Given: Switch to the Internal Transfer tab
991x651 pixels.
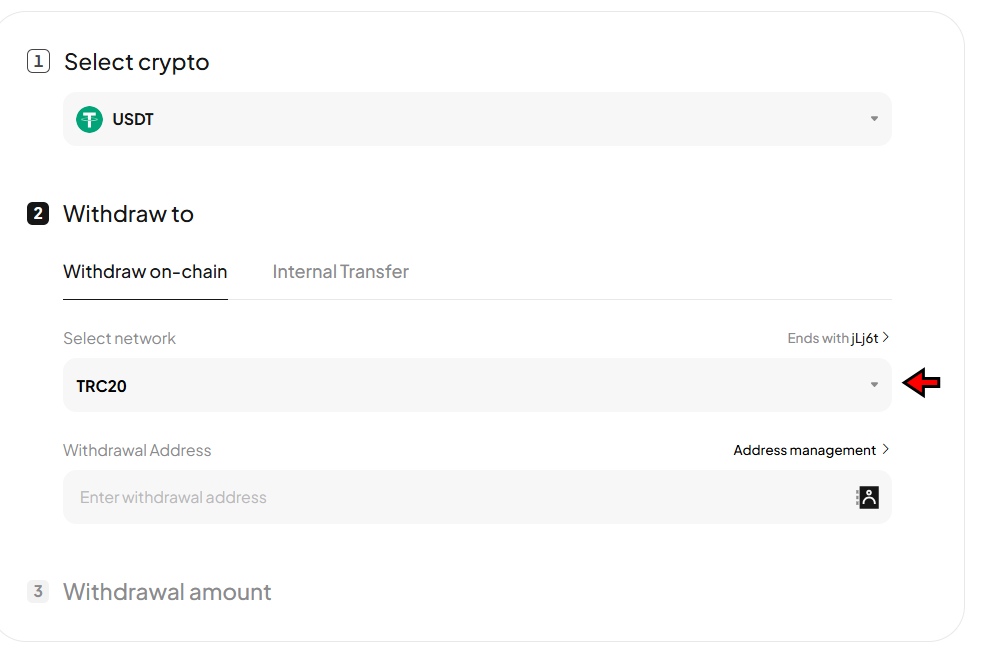Looking at the screenshot, I should point(340,271).
